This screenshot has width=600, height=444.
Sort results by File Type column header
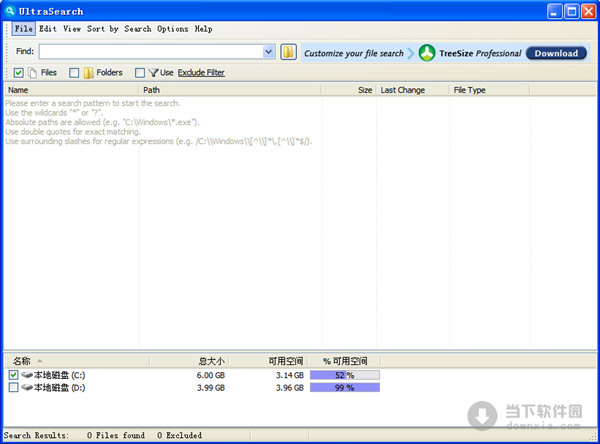point(489,90)
